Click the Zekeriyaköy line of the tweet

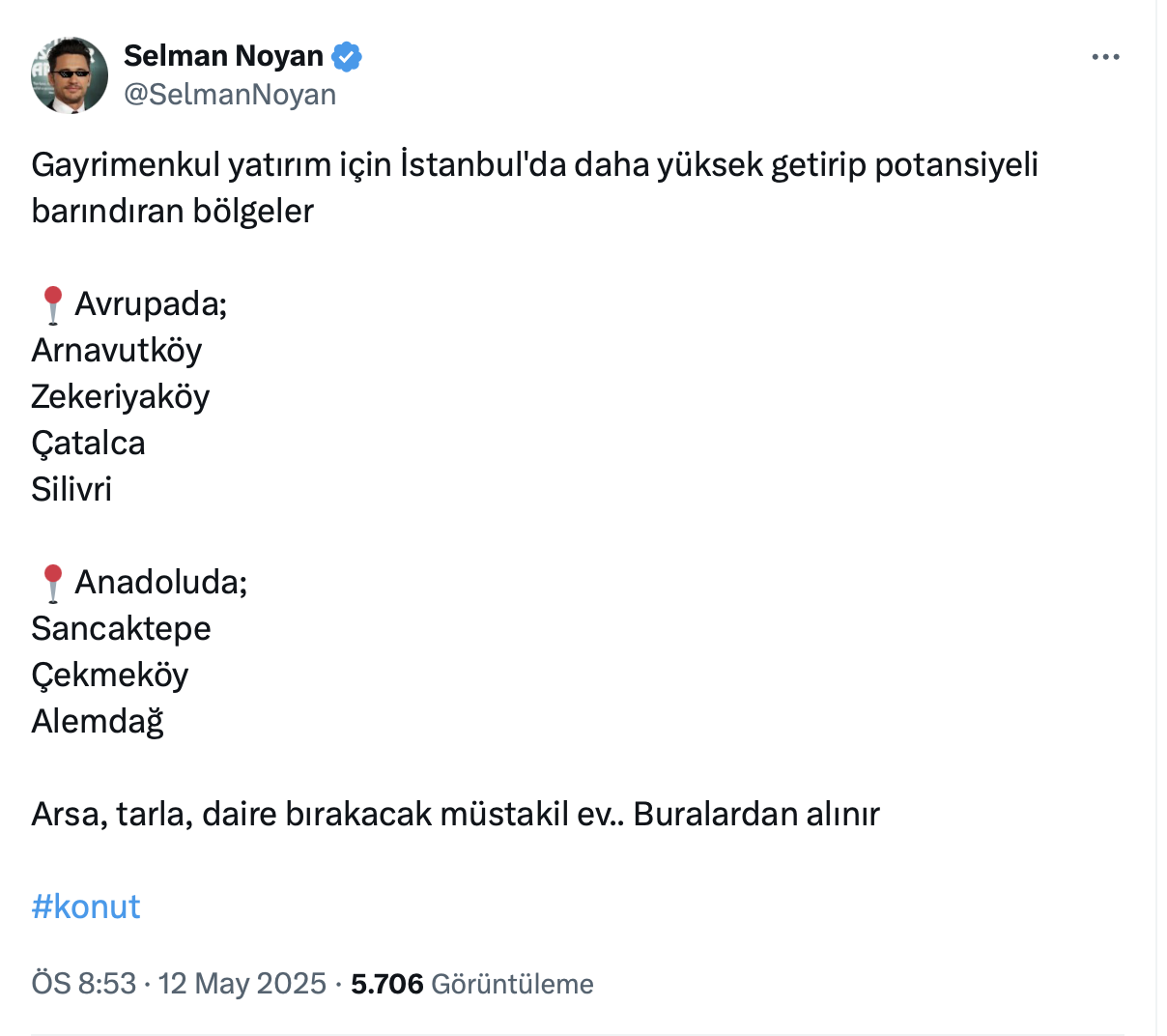(x=120, y=396)
